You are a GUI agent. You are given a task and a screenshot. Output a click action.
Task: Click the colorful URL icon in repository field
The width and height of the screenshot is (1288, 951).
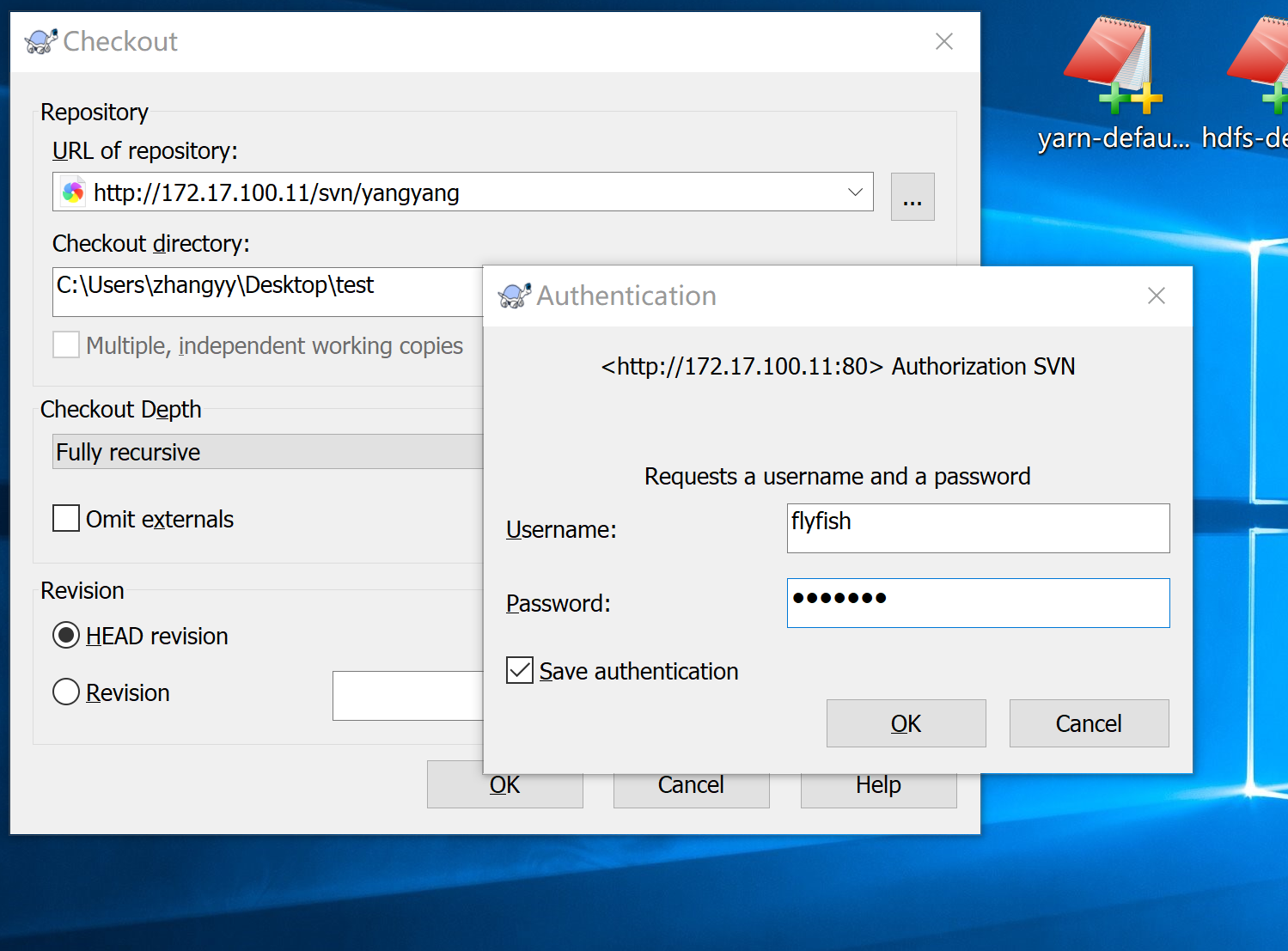coord(74,192)
